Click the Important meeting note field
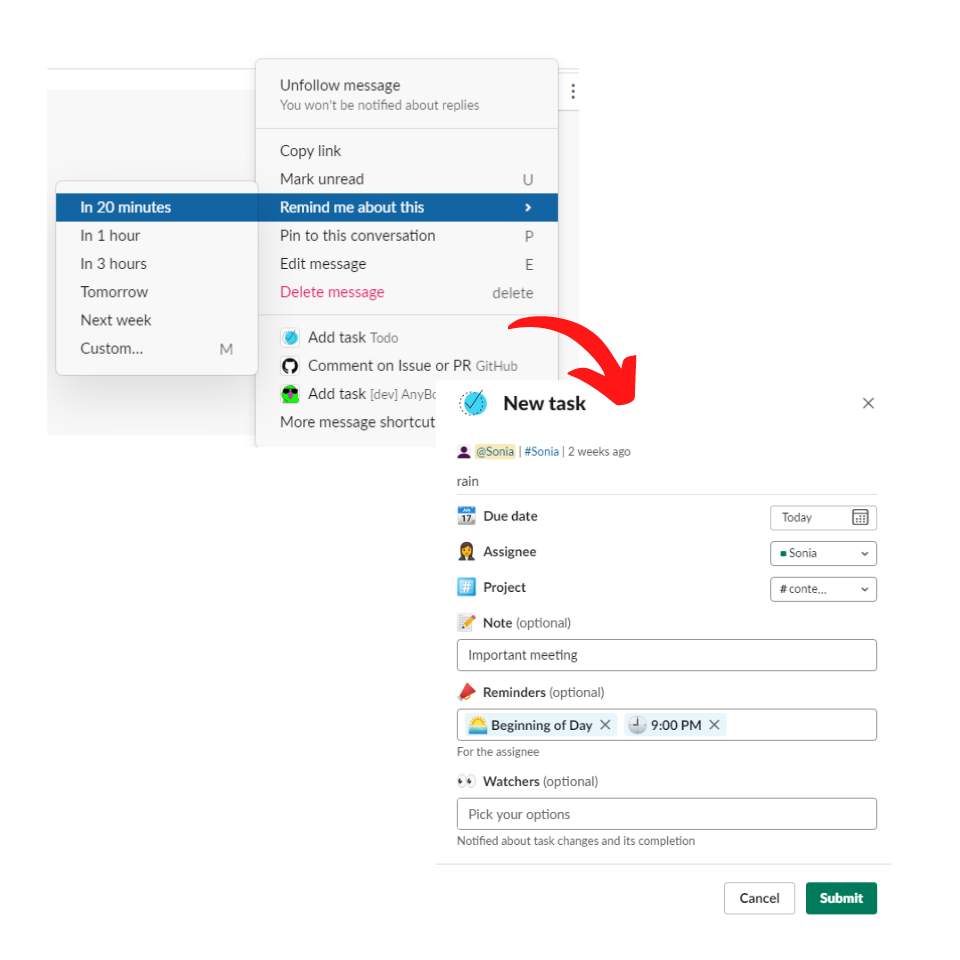The height and width of the screenshot is (960, 960). [x=666, y=655]
